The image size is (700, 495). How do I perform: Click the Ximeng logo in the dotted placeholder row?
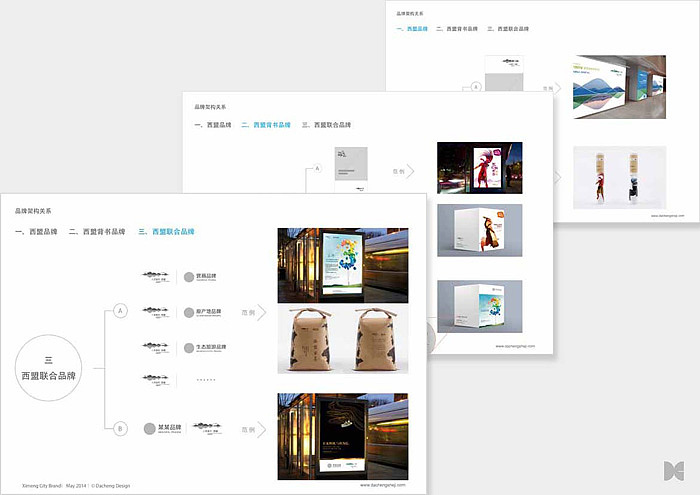(155, 379)
